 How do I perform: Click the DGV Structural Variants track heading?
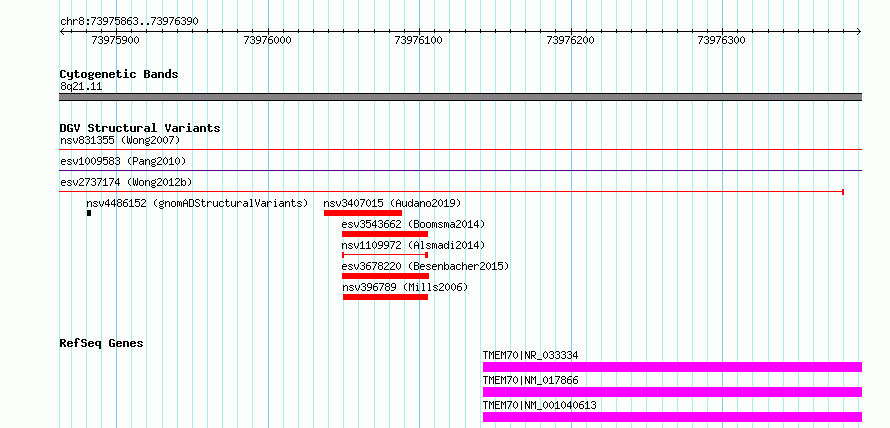pyautogui.click(x=140, y=128)
